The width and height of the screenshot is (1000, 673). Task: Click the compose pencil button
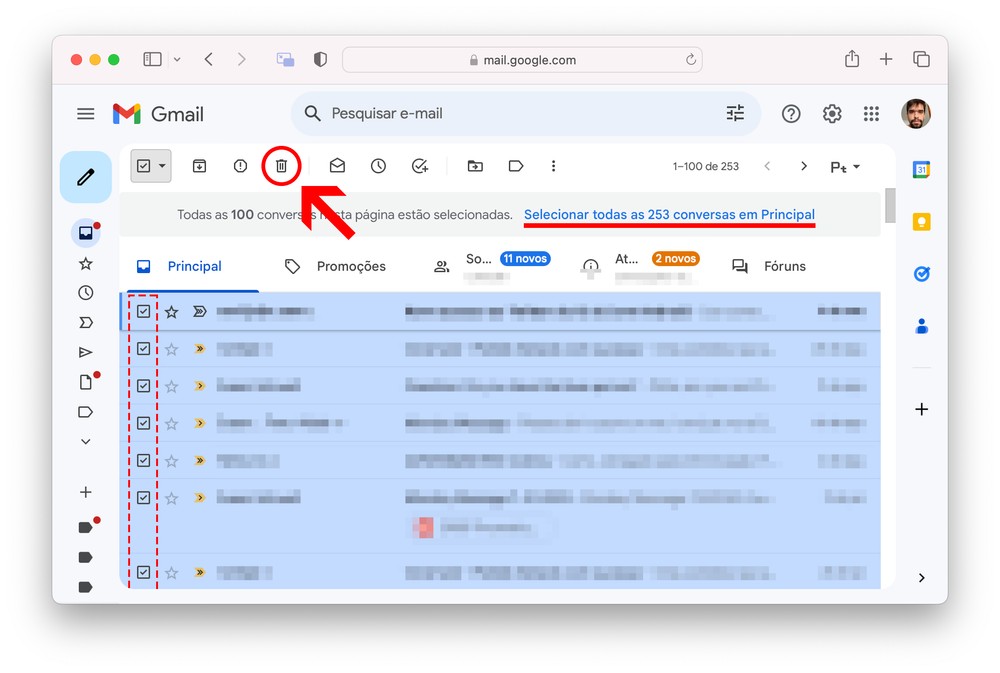(86, 177)
